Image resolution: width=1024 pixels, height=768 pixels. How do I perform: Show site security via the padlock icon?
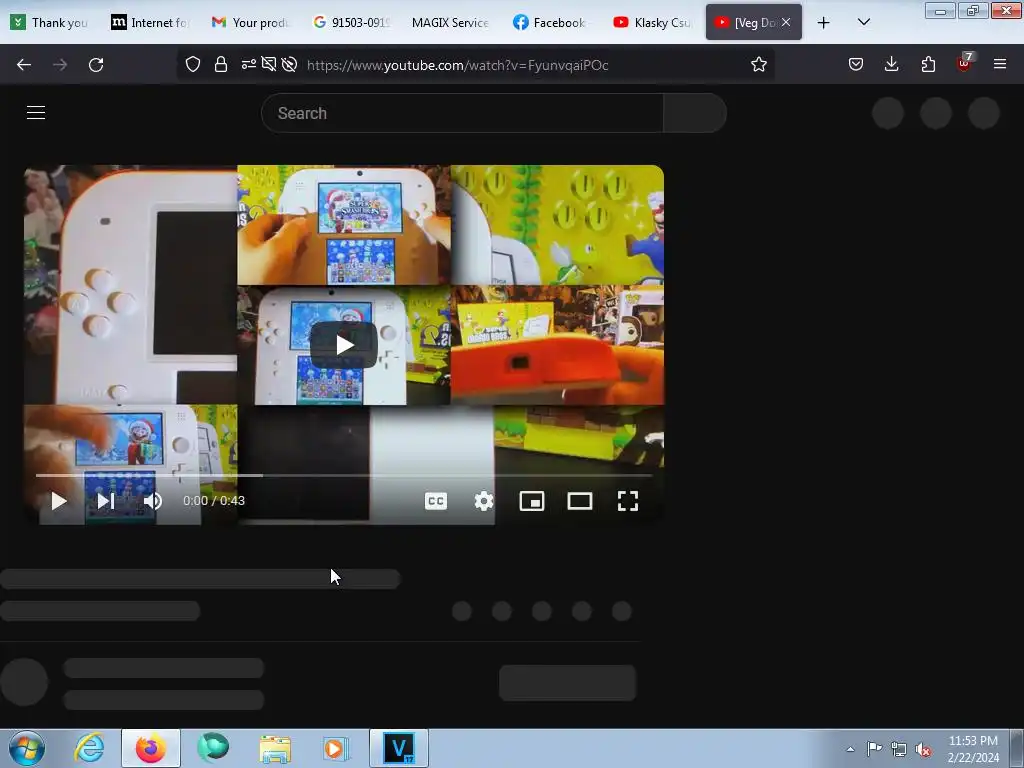221,64
